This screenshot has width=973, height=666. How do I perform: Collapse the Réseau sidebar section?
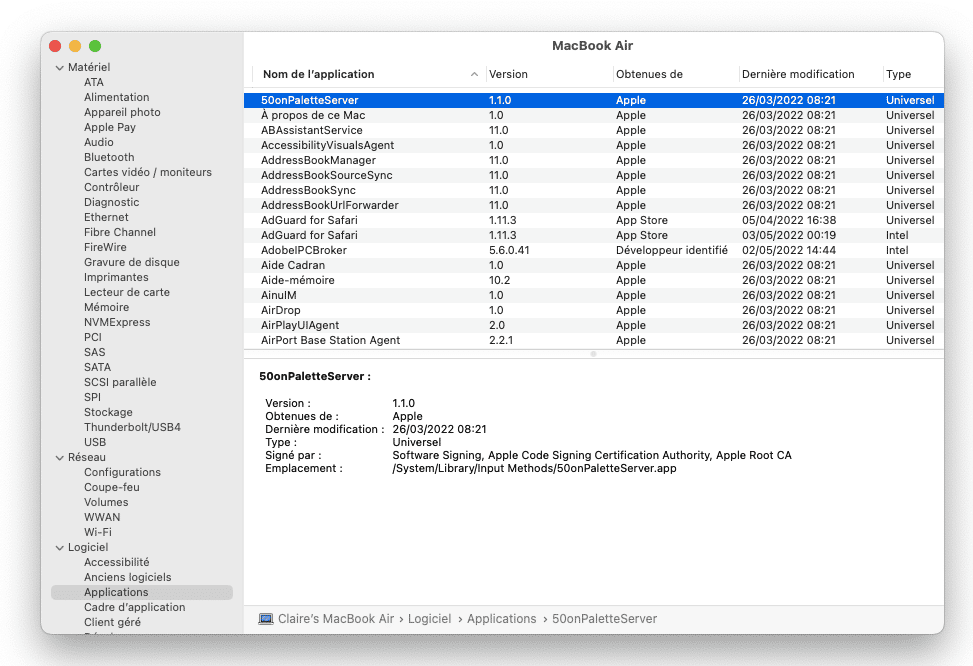(x=59, y=457)
